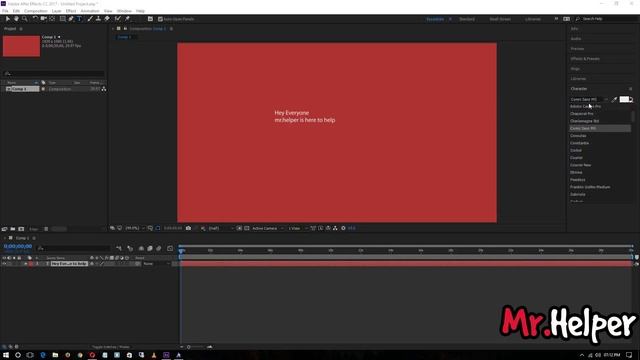Open the Active Camera view dropdown
640x360 pixels.
[267, 228]
